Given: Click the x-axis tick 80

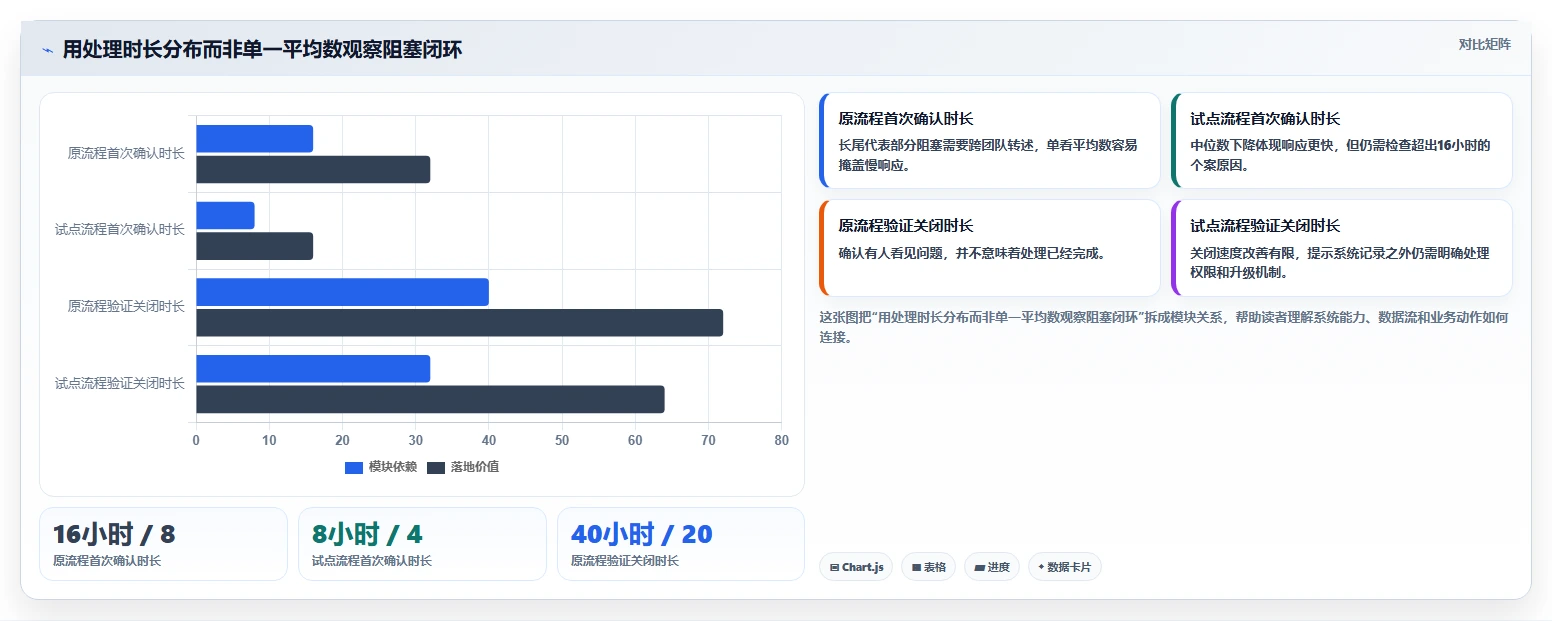Looking at the screenshot, I should coord(781,440).
